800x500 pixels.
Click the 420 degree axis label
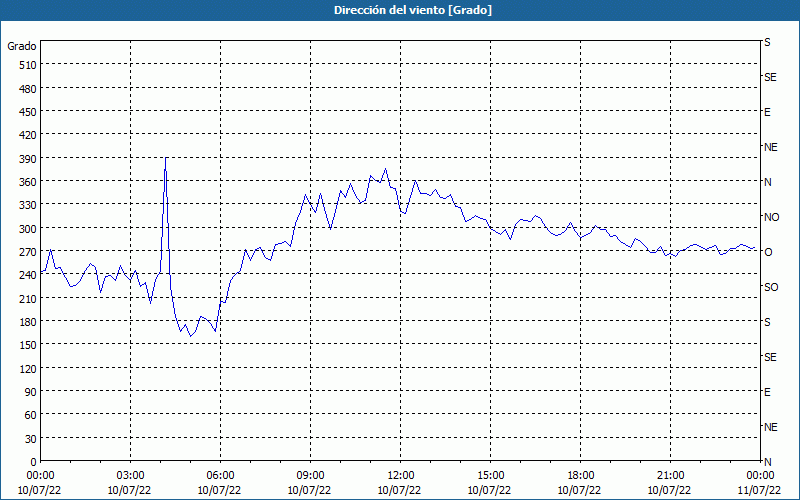[x=28, y=135]
